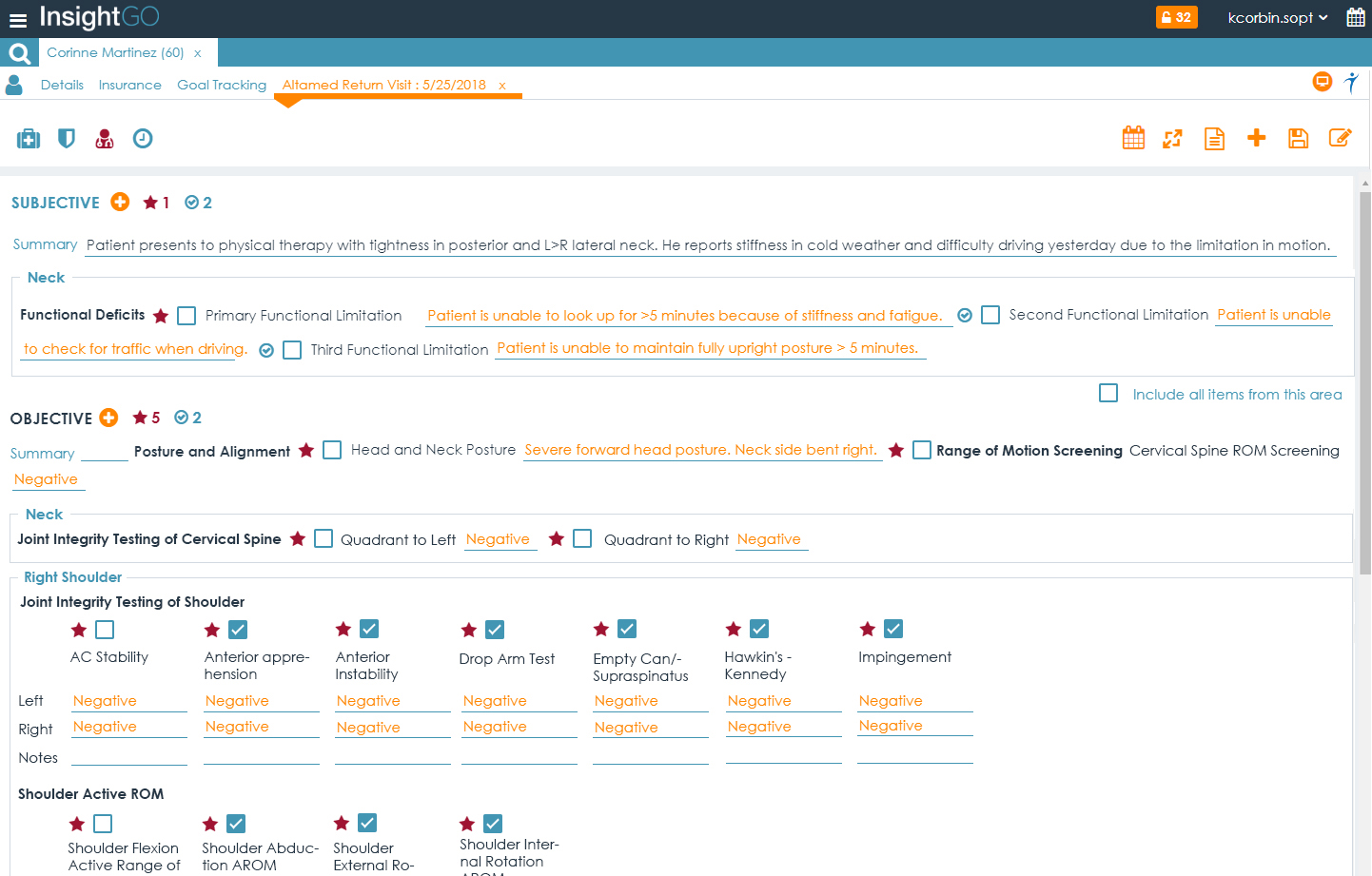
Task: Open the Insurance tab
Action: point(129,85)
